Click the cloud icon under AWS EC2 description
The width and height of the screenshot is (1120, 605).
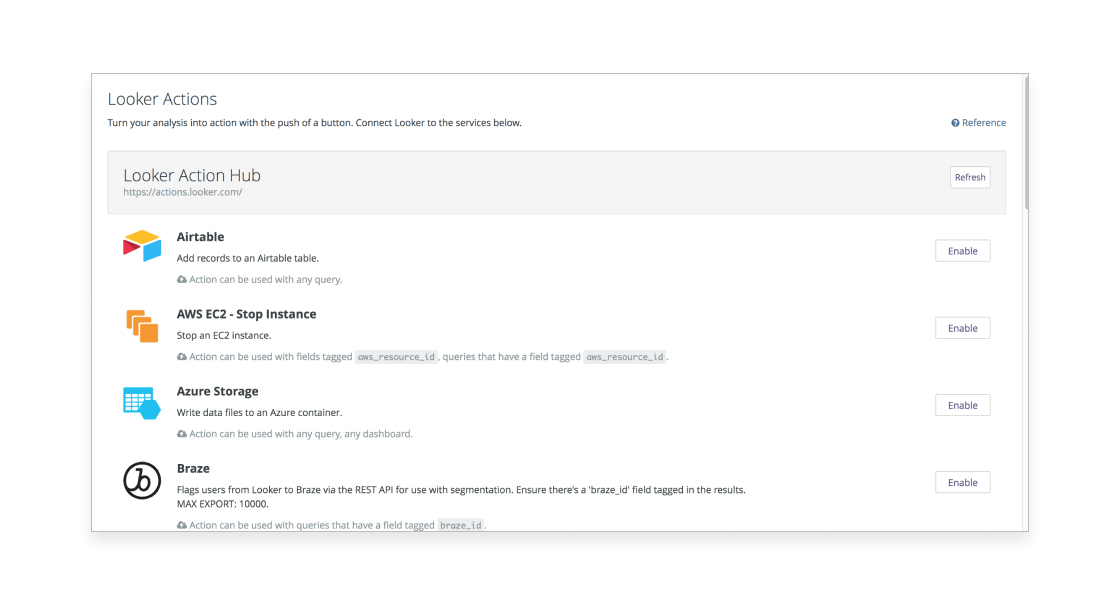click(x=182, y=356)
